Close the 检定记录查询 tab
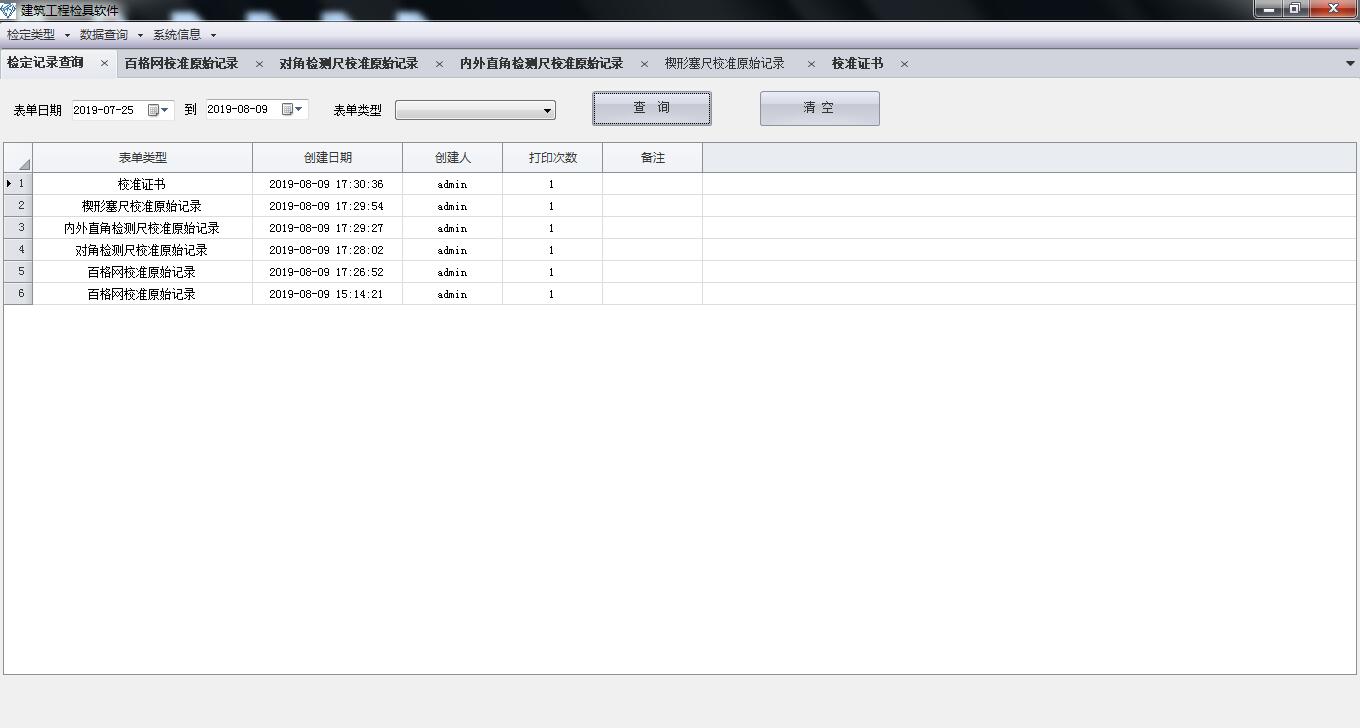The height and width of the screenshot is (728, 1360). pyautogui.click(x=104, y=64)
